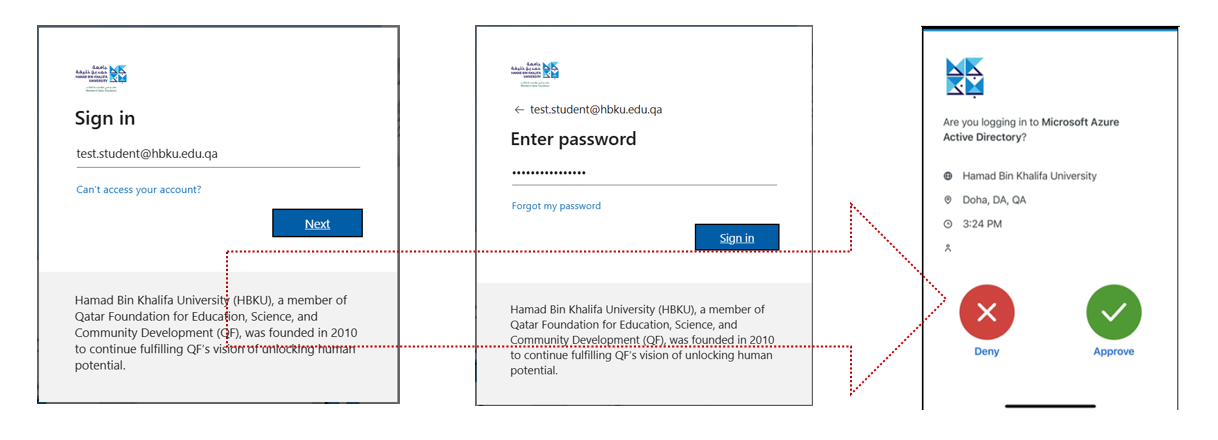Screen dimensions: 1218x440
Task: Open the Can't access your account link
Action: click(x=139, y=189)
